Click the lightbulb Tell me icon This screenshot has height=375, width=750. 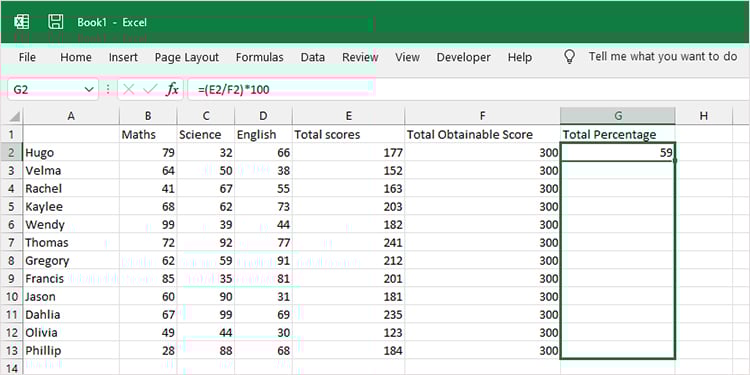tap(569, 57)
